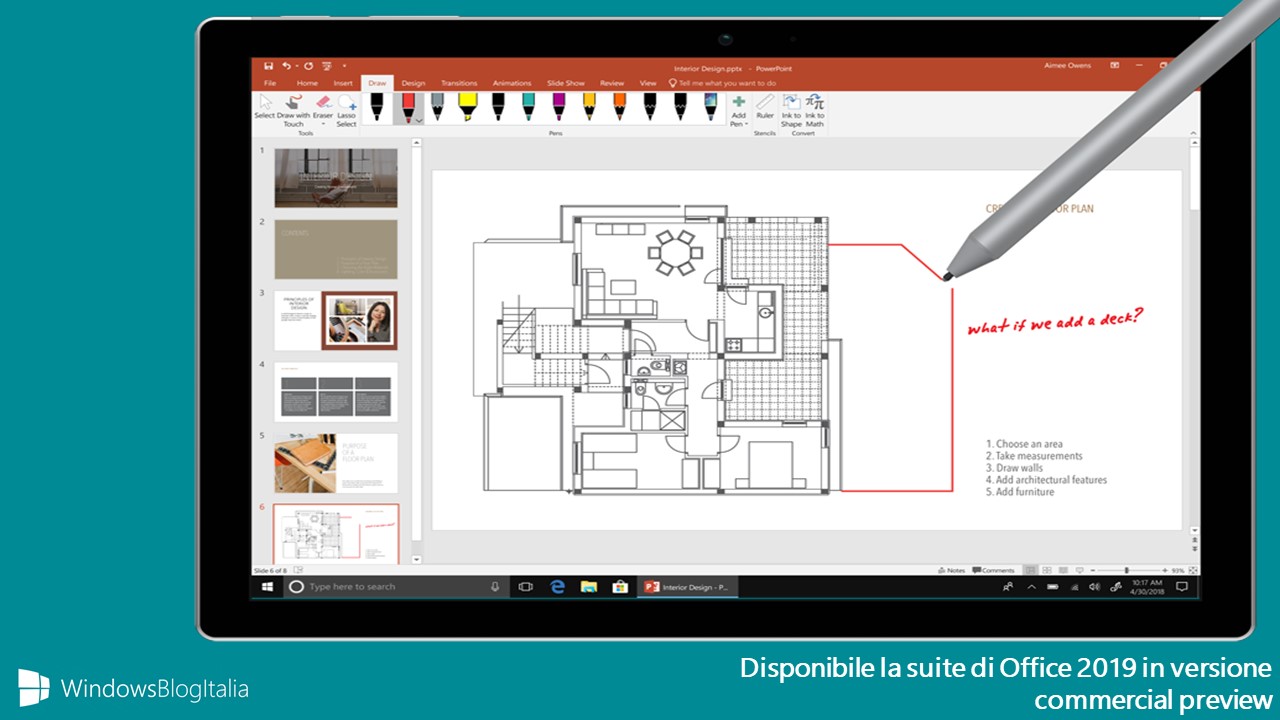Select slide 1 thumbnail
Image resolution: width=1280 pixels, height=720 pixels.
(x=336, y=178)
